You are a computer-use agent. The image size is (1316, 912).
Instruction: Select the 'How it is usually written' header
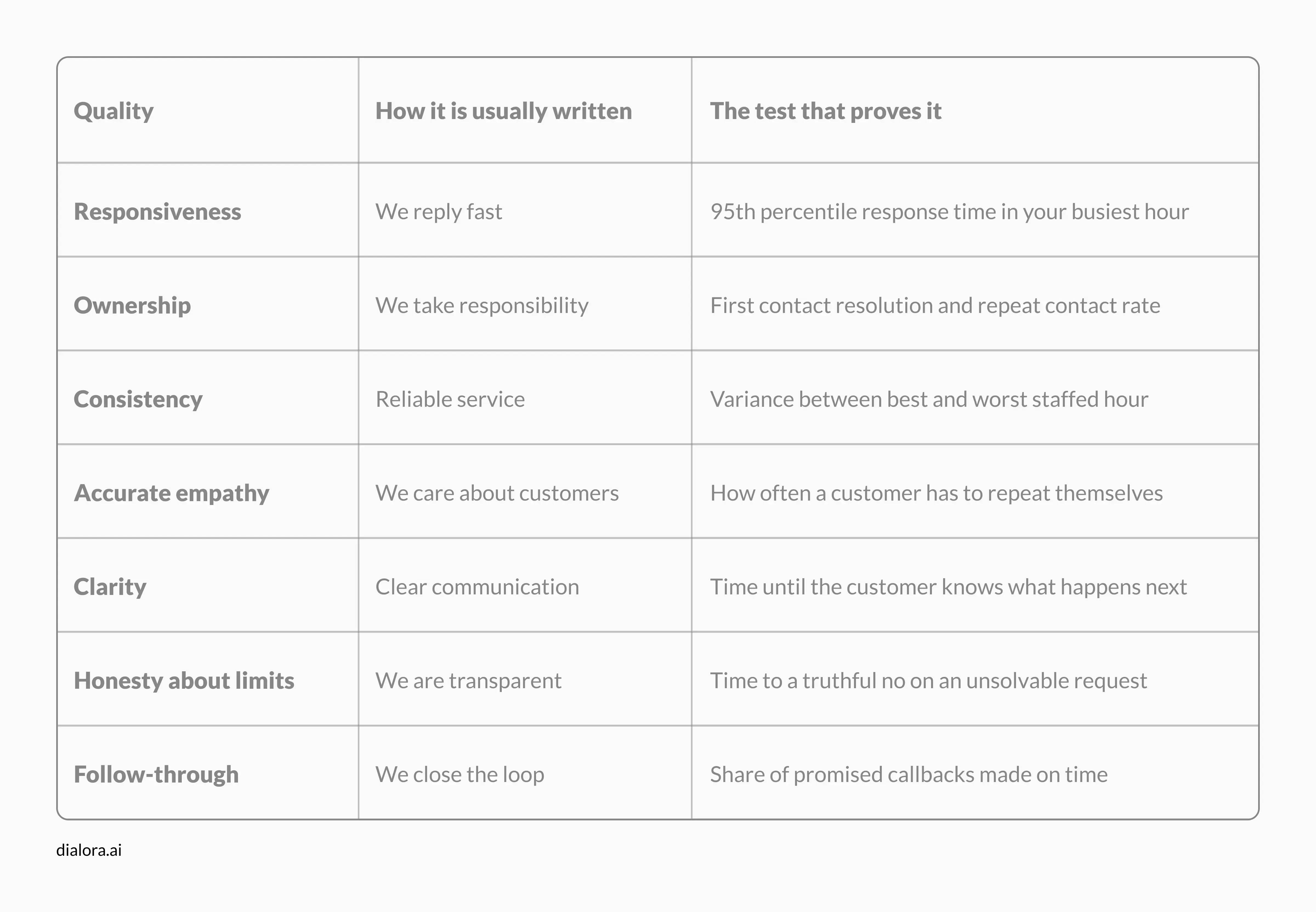point(503,111)
